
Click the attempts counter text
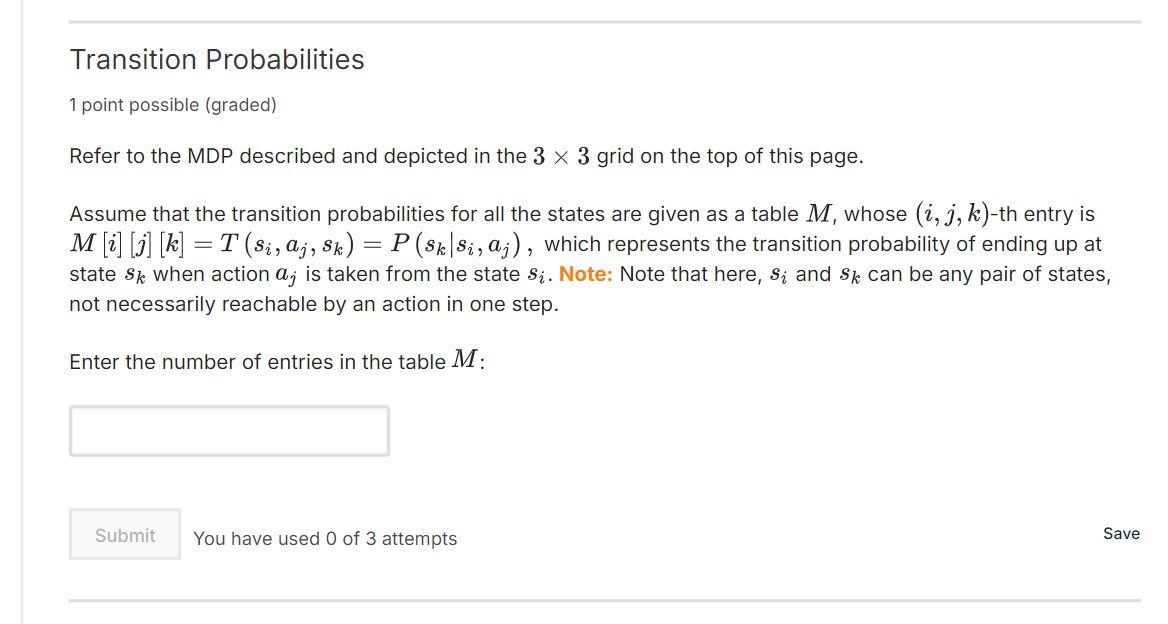tap(325, 538)
